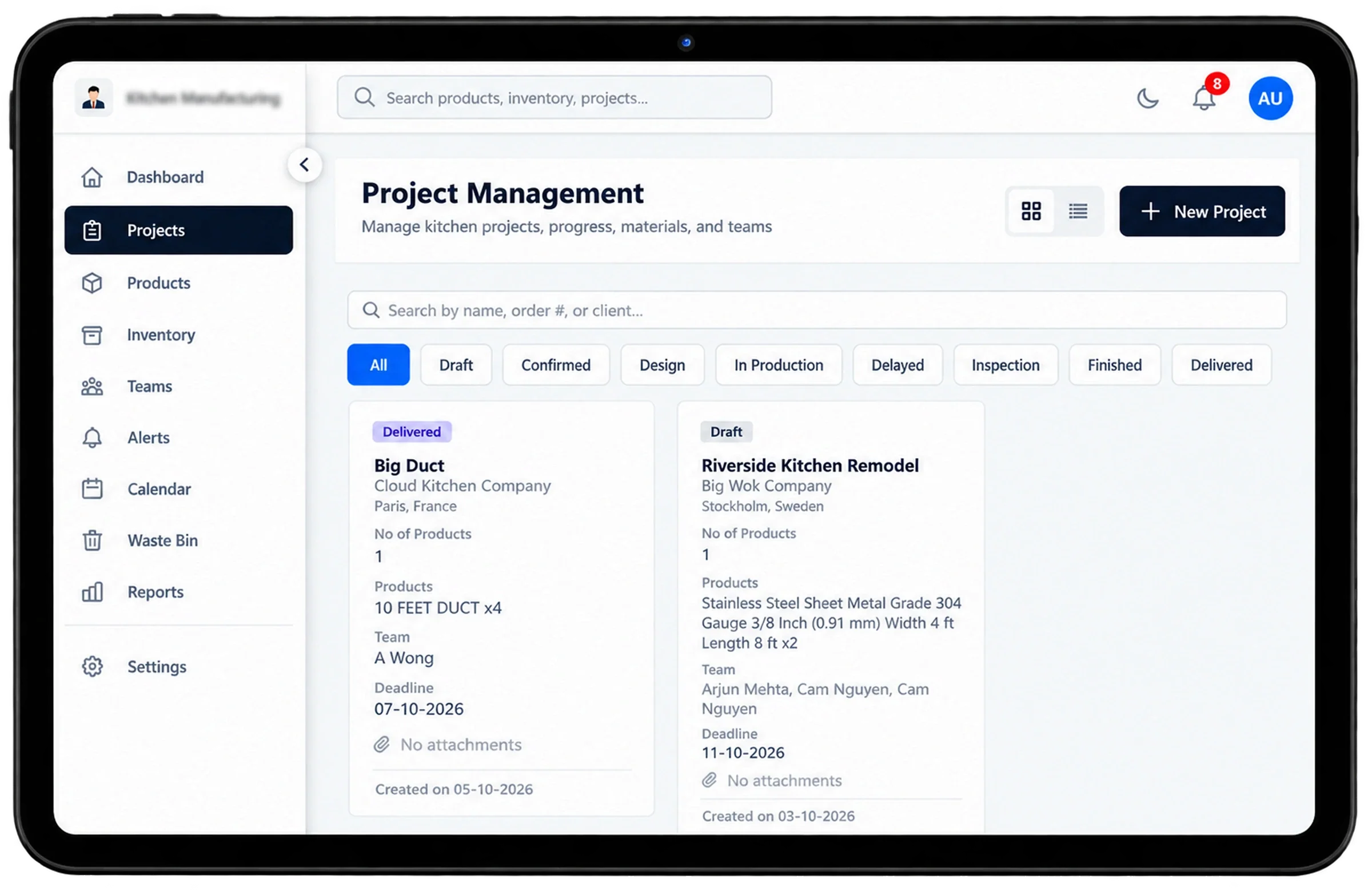Viewport: 1372px width, 895px height.
Task: Filter projects by Finished
Action: [x=1114, y=365]
